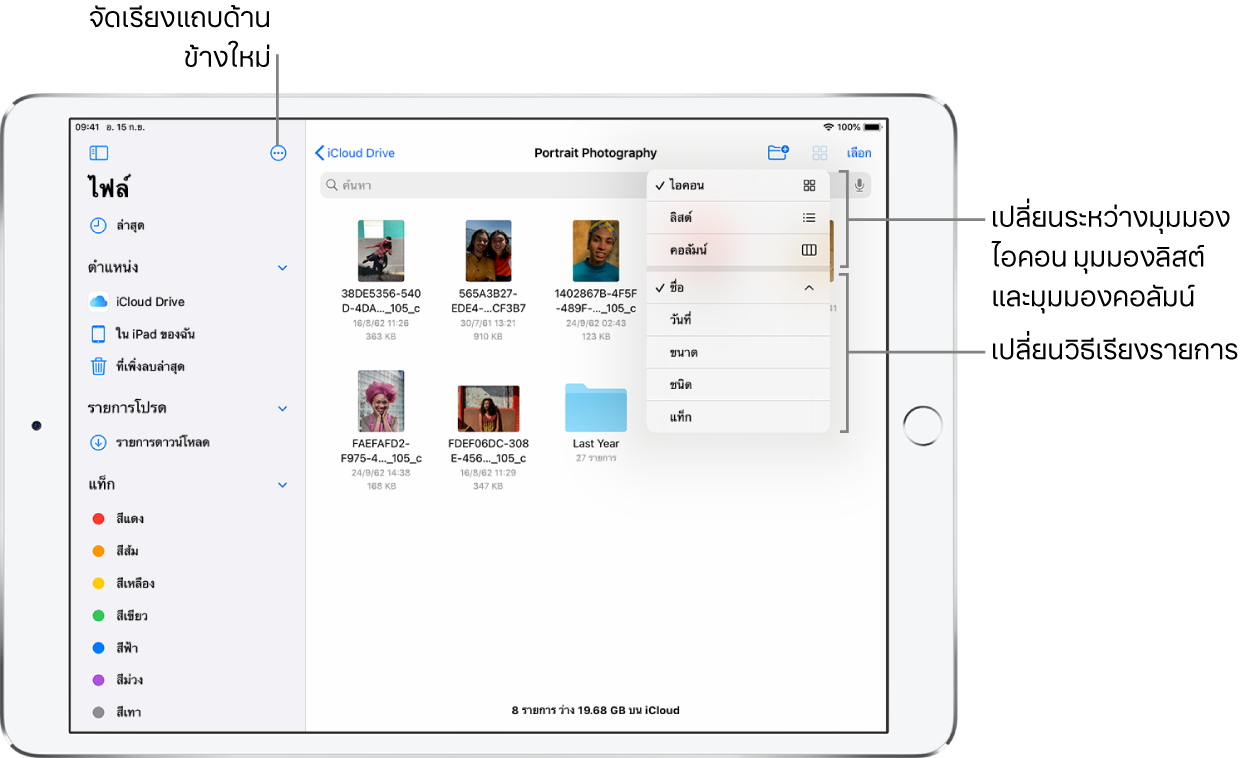Screen dimensions: 1258x758
Task: Select the ไอคอน view option
Action: pos(738,185)
